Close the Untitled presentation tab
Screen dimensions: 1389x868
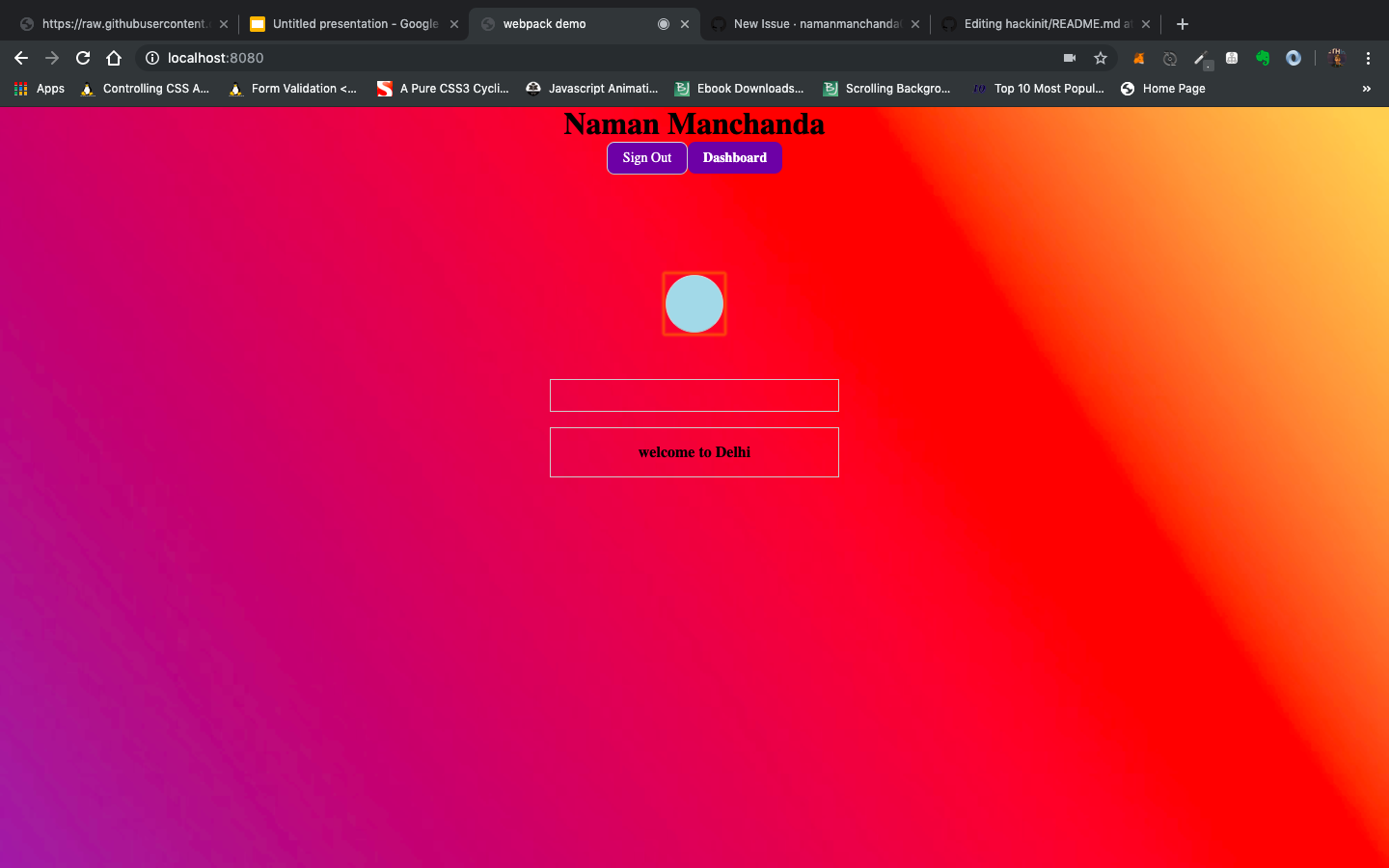[454, 24]
